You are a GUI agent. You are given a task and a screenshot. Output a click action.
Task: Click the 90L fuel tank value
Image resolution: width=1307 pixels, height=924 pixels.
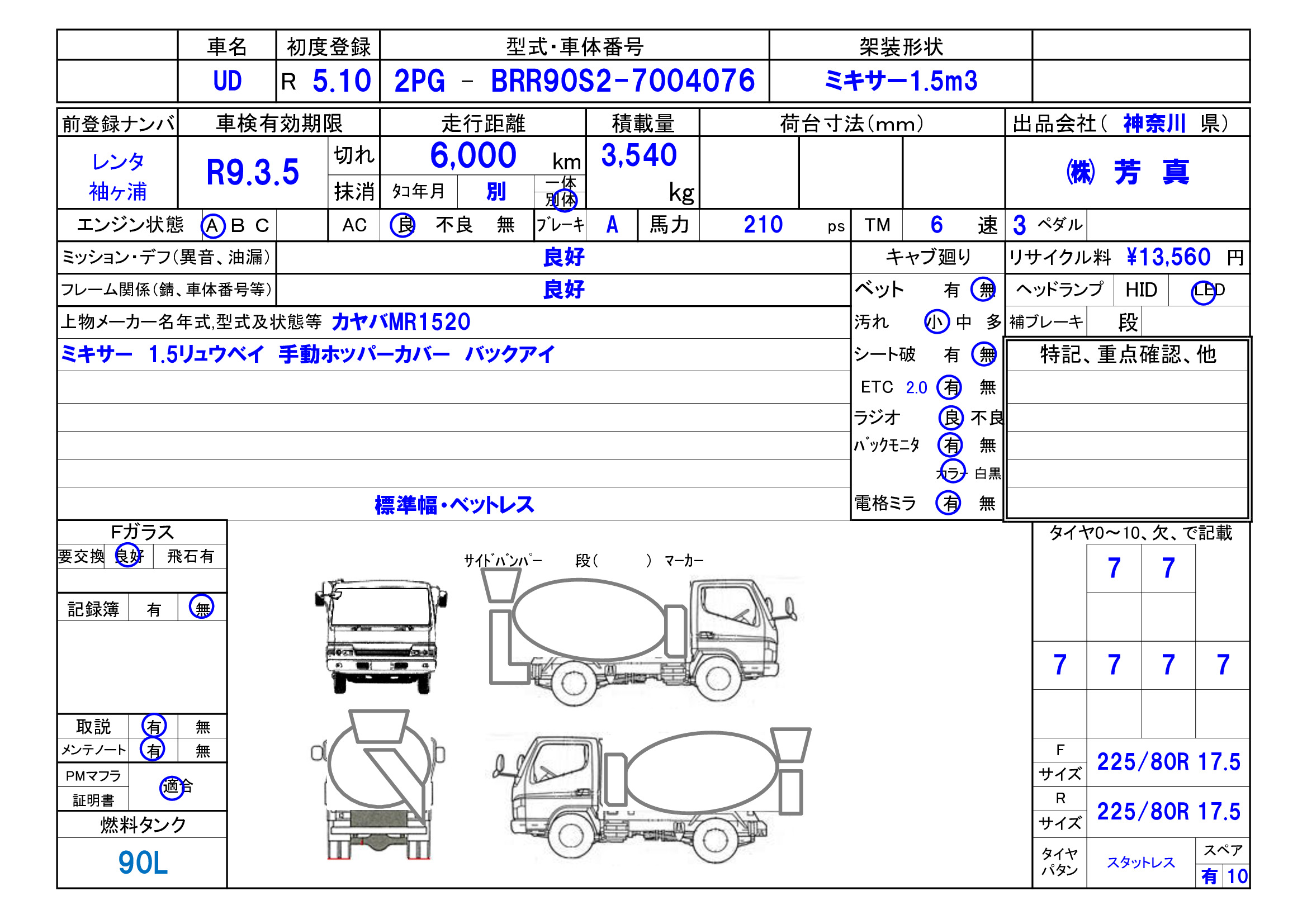point(143,864)
